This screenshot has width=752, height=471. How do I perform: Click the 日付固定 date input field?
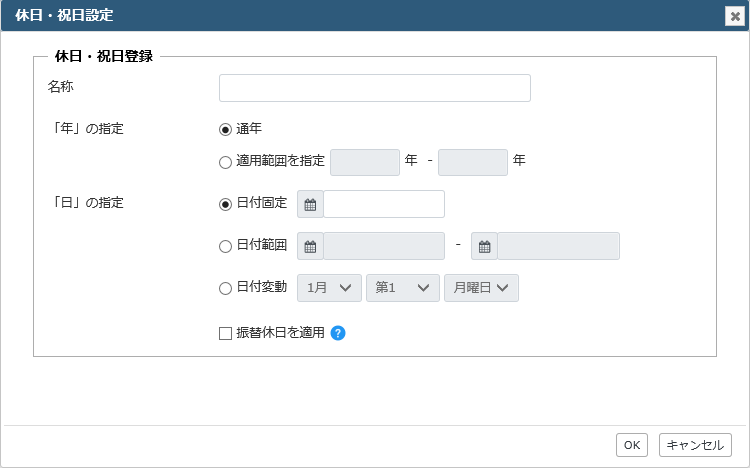click(384, 204)
